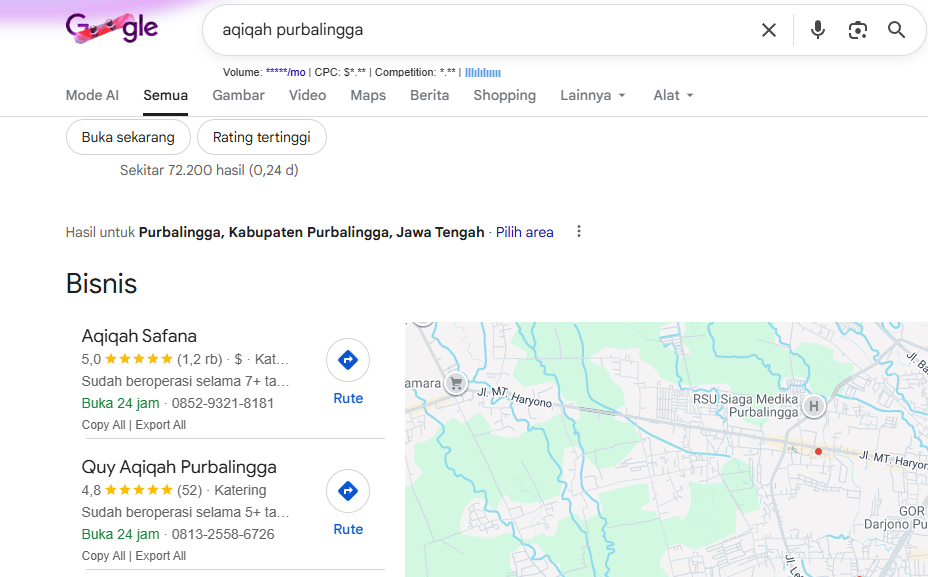Toggle the Rating tertinggi filter chip
Screen dimensions: 928x577
[261, 137]
